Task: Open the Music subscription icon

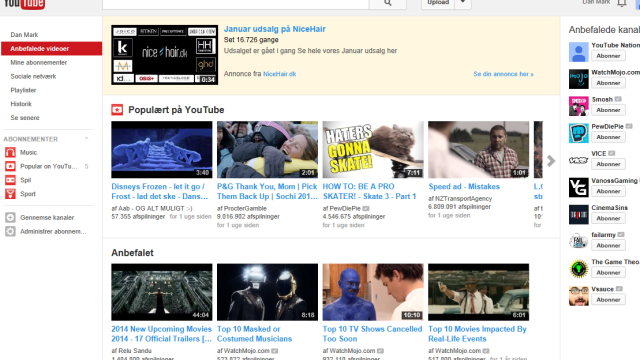Action: [10, 153]
